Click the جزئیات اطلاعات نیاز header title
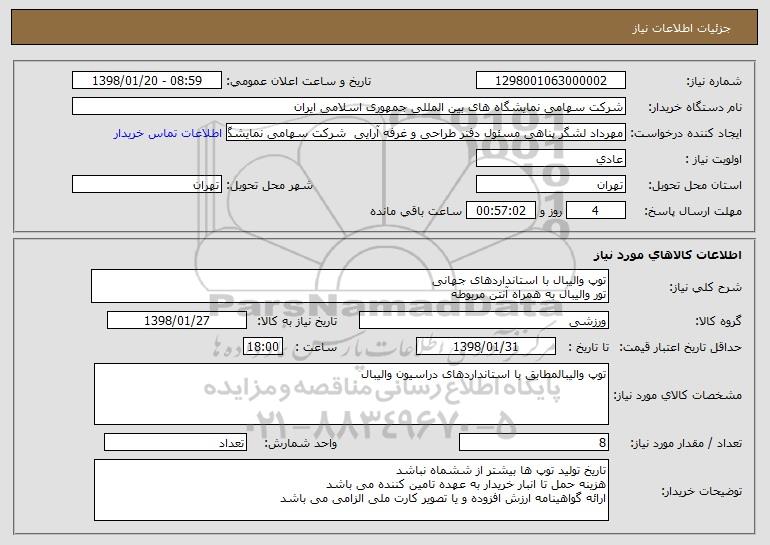 (682, 28)
